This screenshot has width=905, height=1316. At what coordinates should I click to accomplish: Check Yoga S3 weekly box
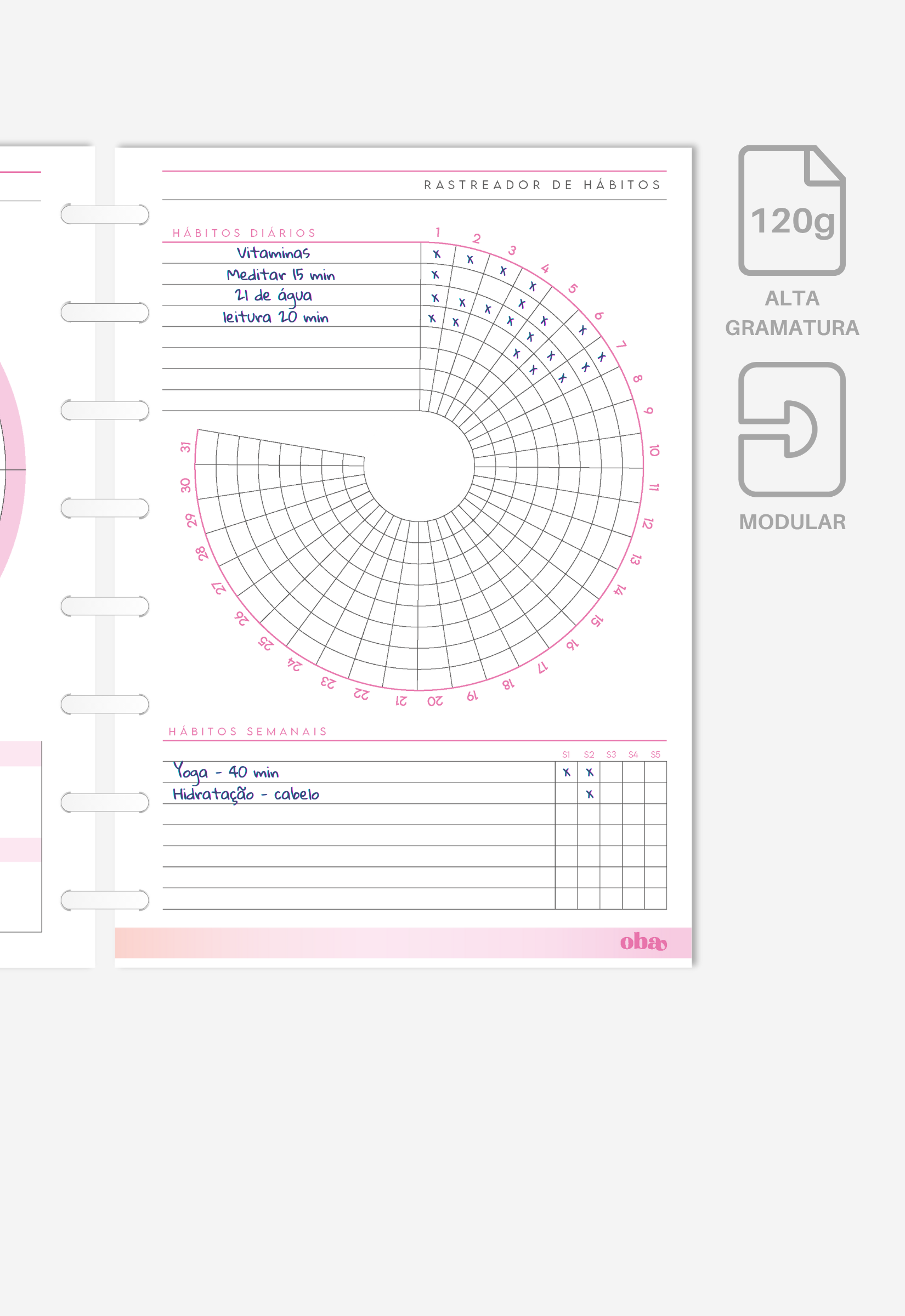pos(611,772)
